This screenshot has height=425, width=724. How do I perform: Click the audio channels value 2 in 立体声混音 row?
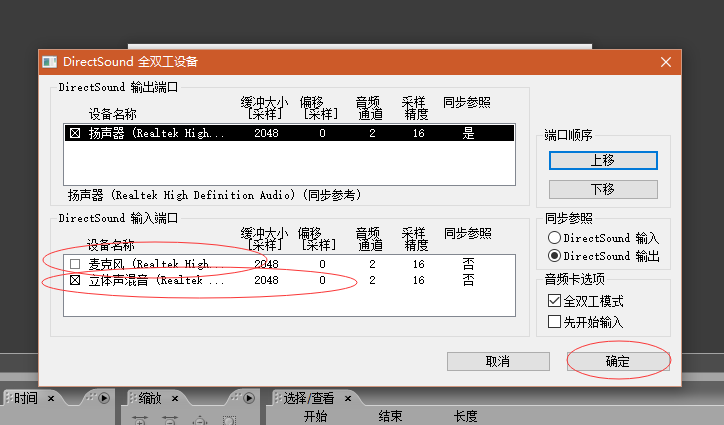(372, 280)
